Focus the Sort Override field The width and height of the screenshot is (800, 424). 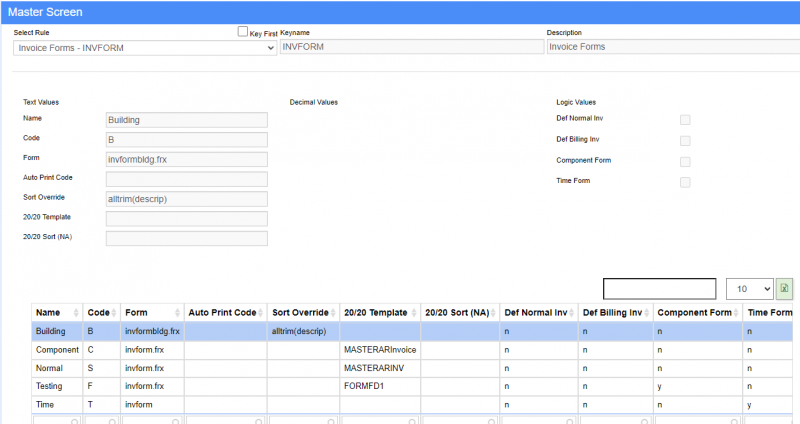[186, 198]
